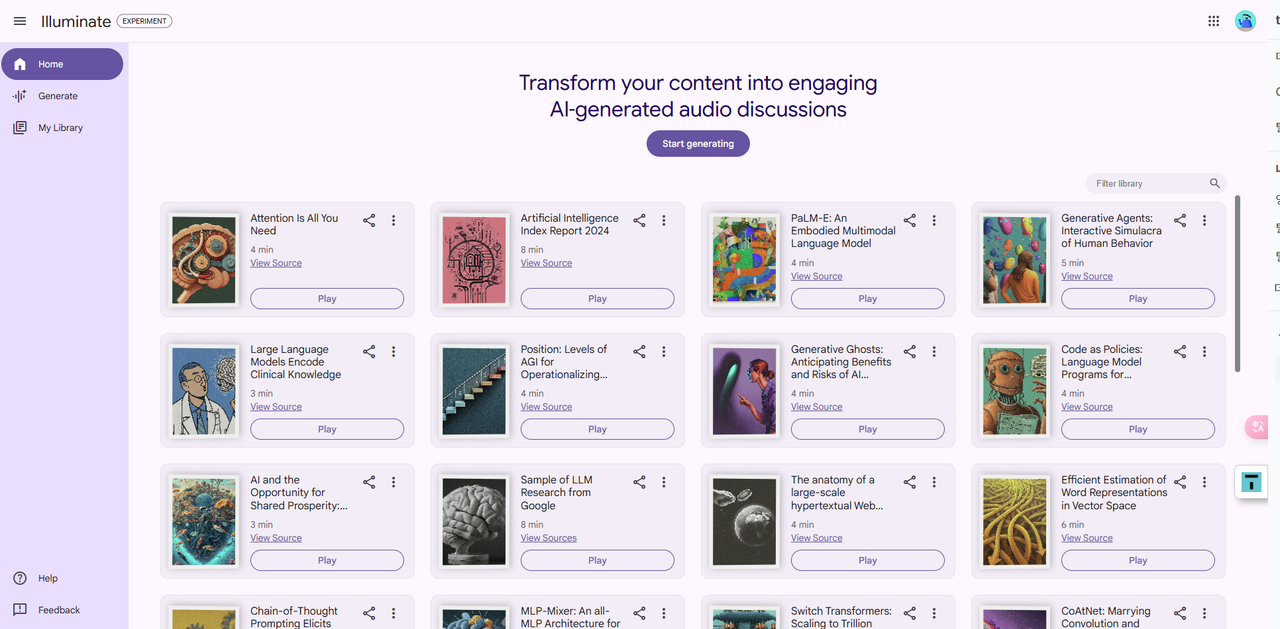Share the Chain-of-Thought Prompting paper
1280x629 pixels.
(x=369, y=613)
